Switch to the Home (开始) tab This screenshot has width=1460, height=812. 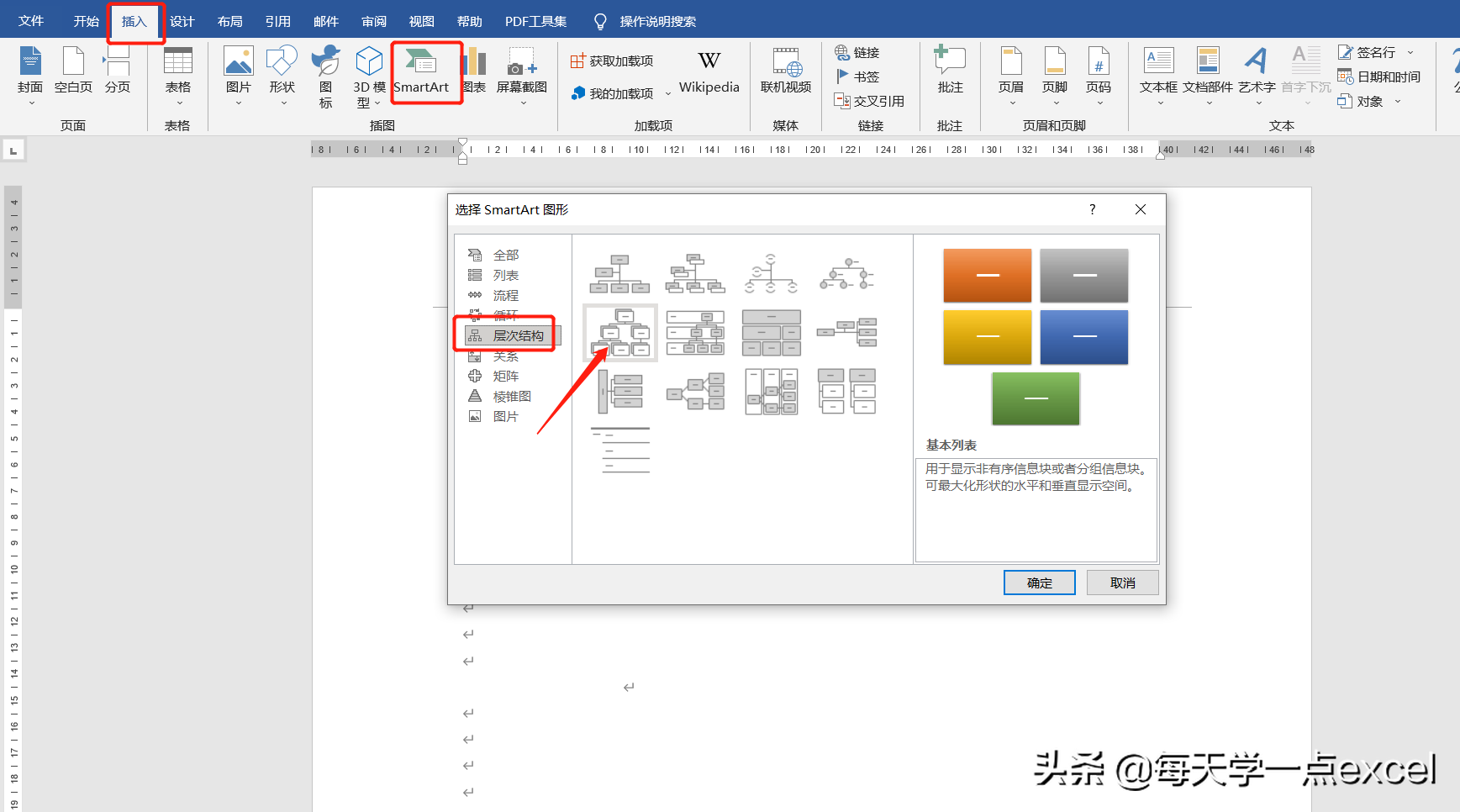pyautogui.click(x=86, y=21)
